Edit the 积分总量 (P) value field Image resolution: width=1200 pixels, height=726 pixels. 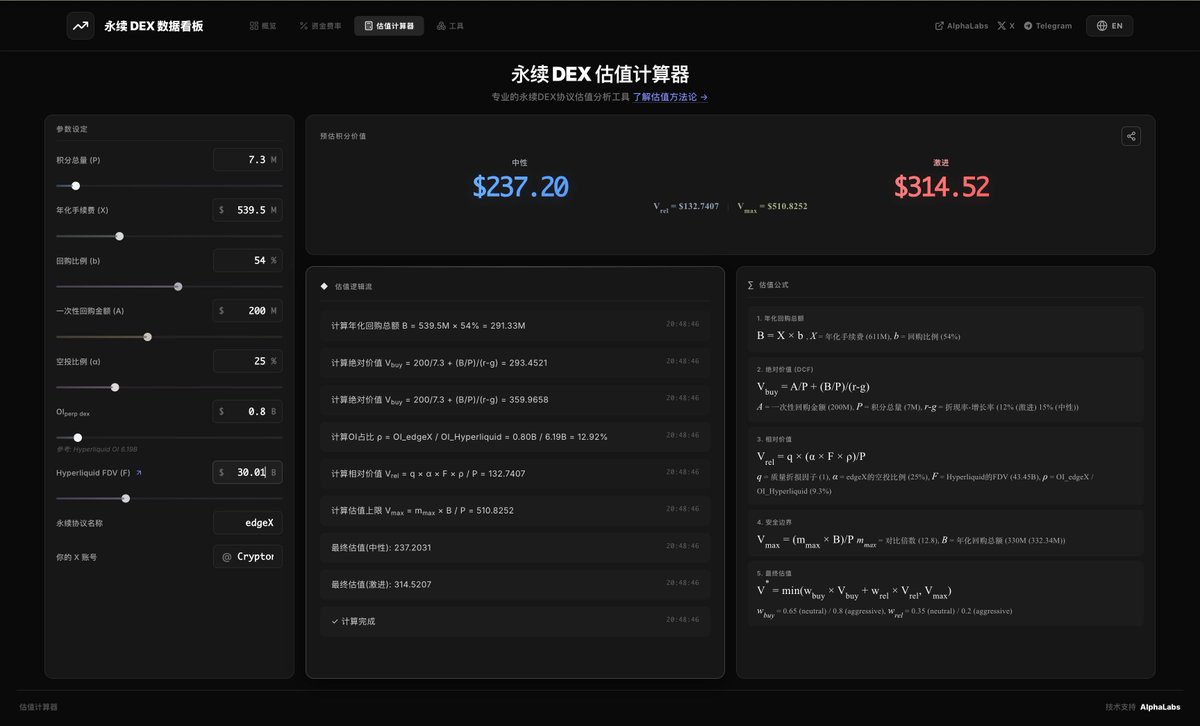click(x=248, y=160)
